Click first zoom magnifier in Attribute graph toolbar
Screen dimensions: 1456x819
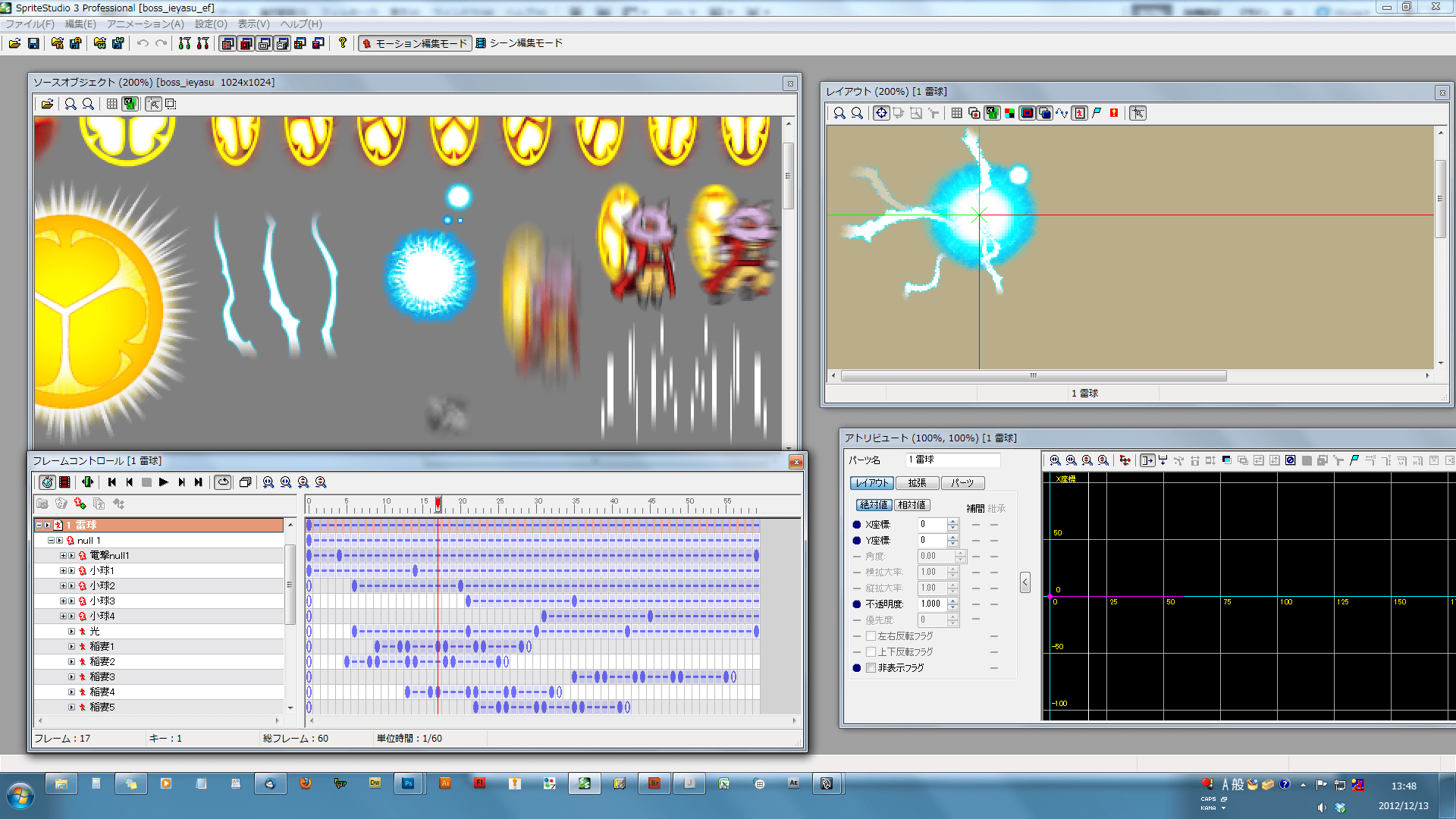(1055, 460)
